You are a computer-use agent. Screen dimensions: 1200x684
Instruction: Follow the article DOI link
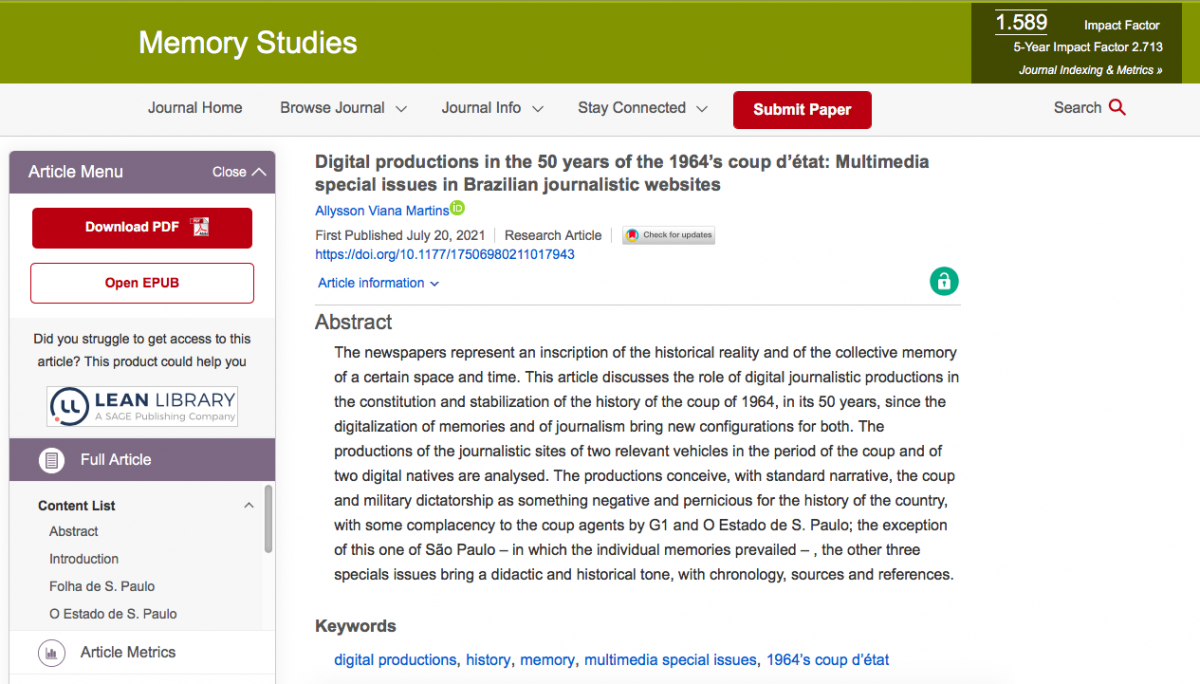(444, 254)
